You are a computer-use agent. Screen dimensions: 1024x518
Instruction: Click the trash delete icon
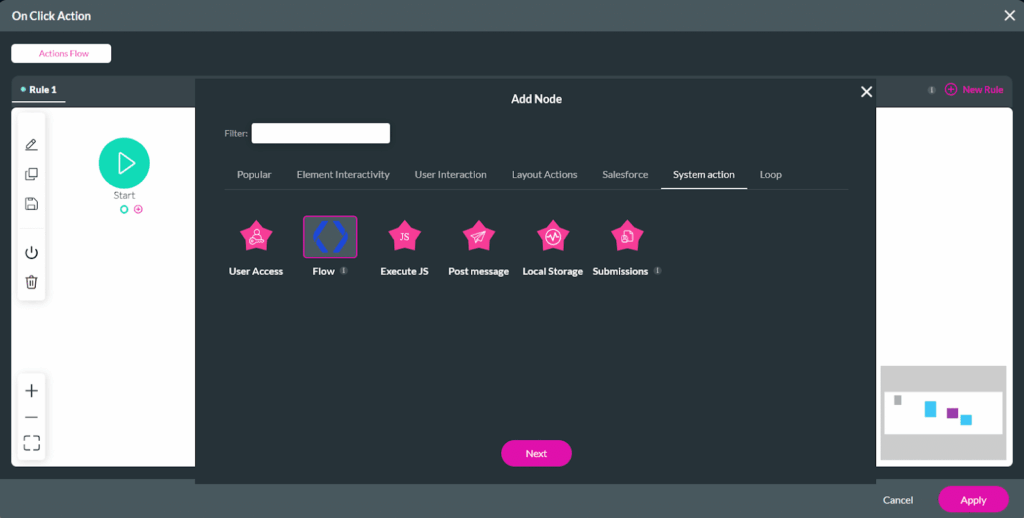[31, 282]
